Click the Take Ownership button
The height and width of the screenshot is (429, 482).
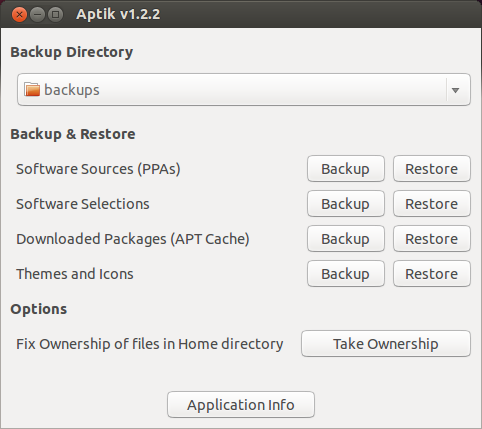coord(386,344)
